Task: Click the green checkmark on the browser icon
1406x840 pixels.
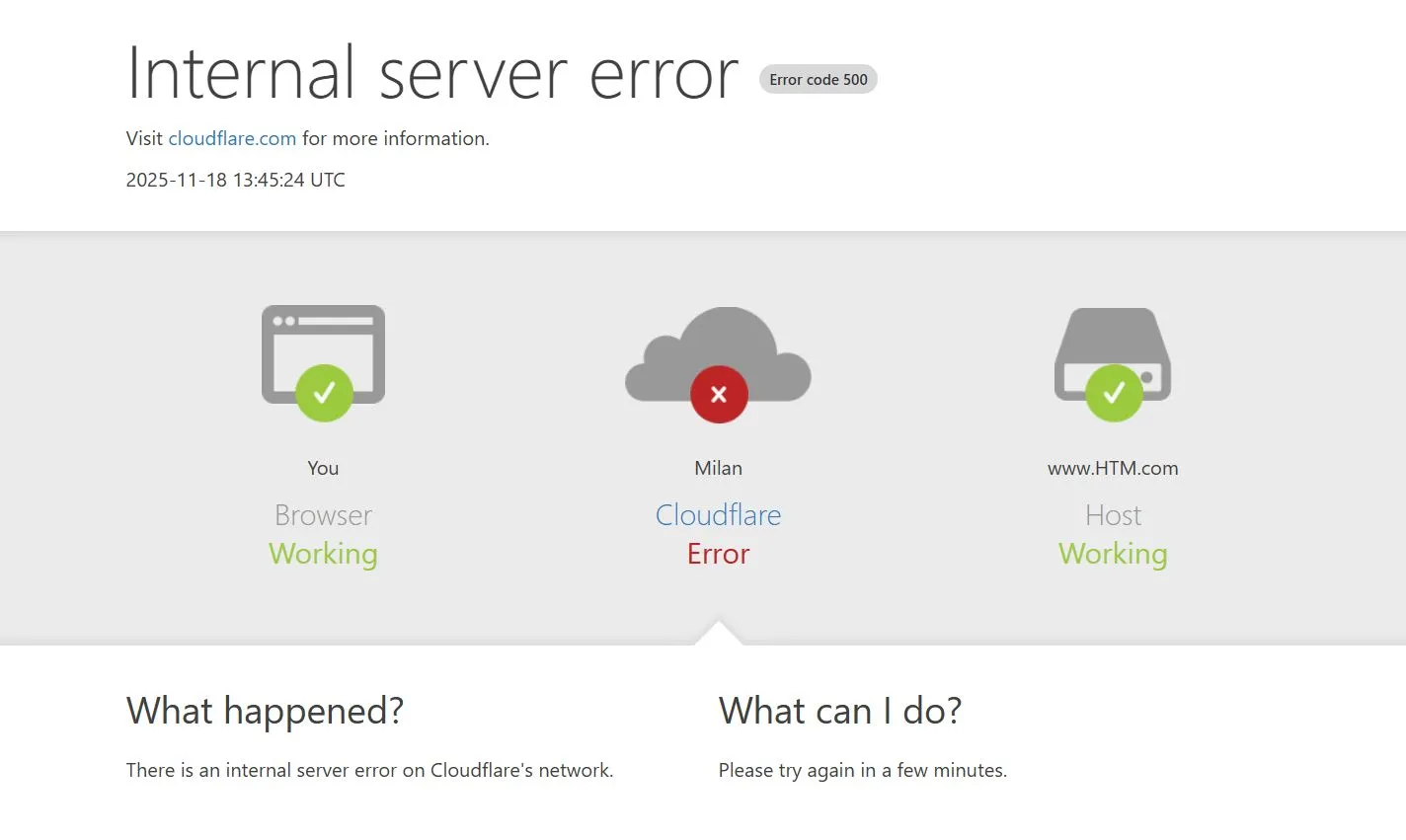Action: tap(323, 393)
